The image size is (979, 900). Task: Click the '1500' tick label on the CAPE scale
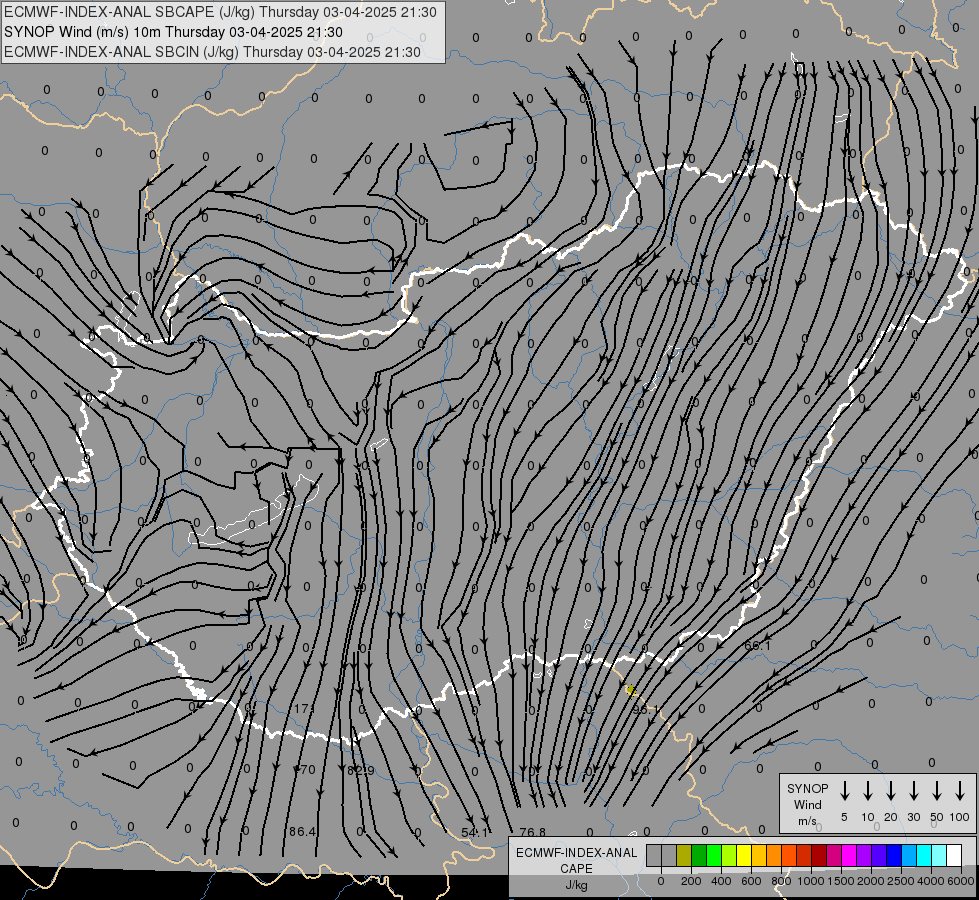pyautogui.click(x=840, y=881)
